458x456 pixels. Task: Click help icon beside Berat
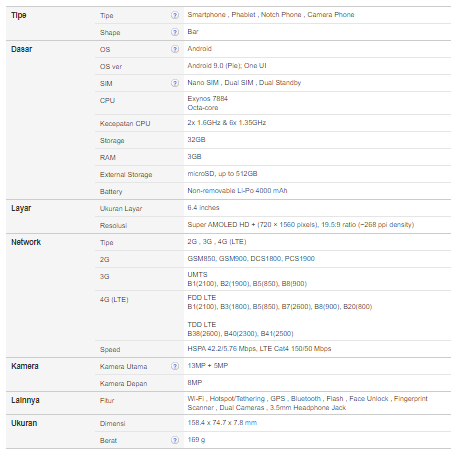pyautogui.click(x=175, y=440)
